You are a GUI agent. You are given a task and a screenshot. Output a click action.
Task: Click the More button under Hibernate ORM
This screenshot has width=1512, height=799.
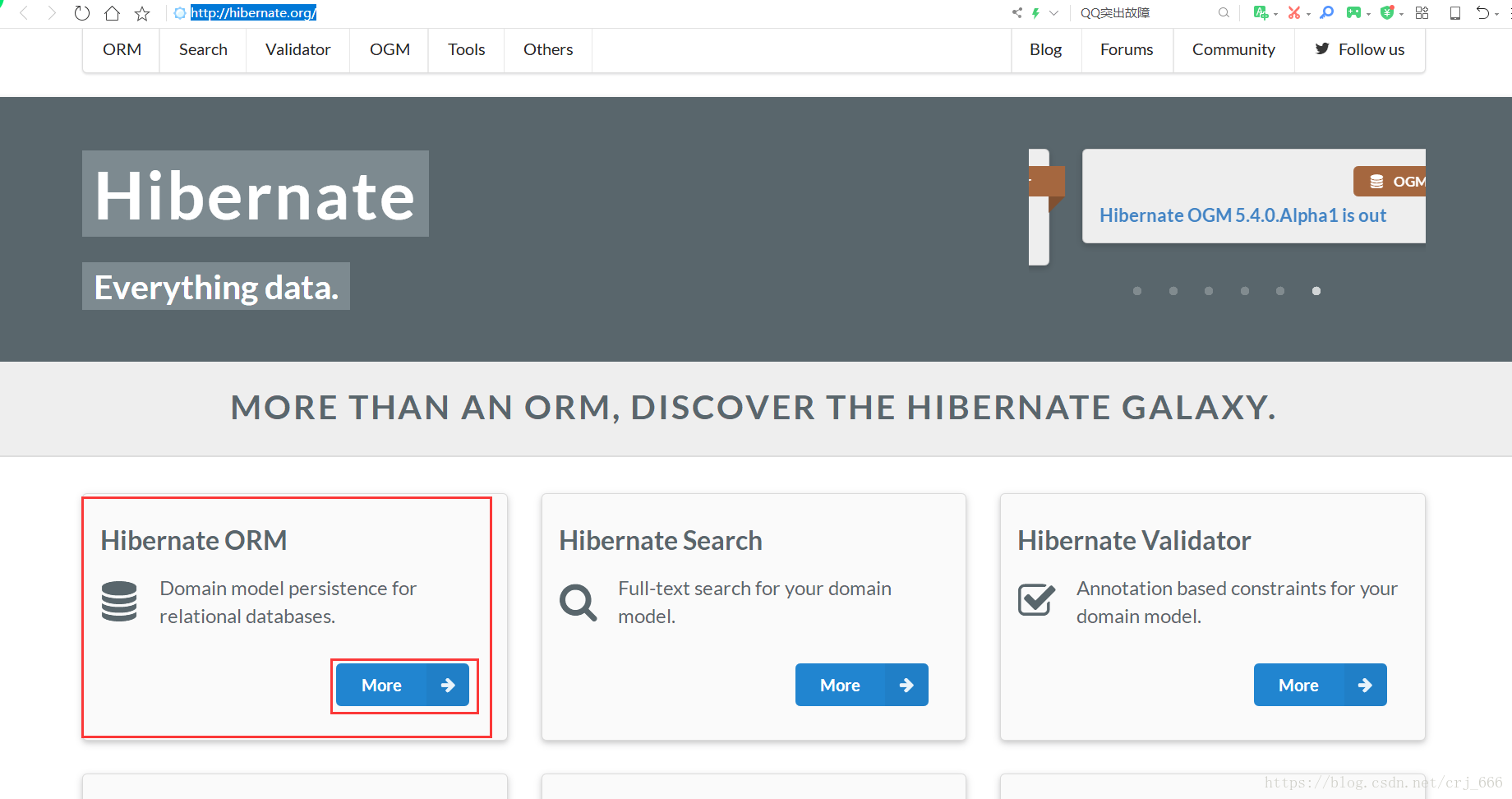403,685
